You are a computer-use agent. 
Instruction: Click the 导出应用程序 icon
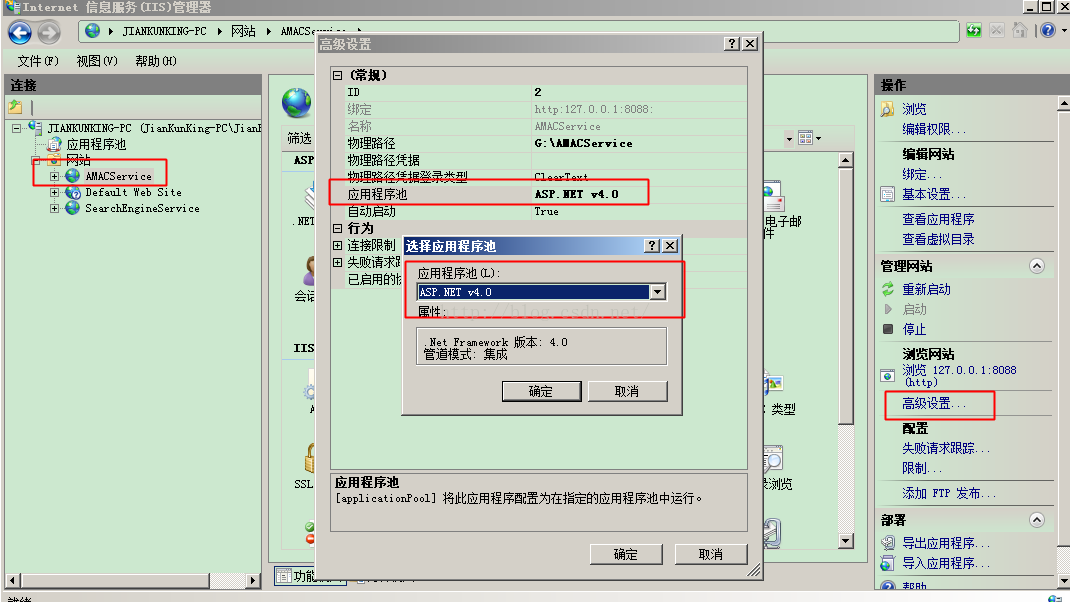pos(887,543)
